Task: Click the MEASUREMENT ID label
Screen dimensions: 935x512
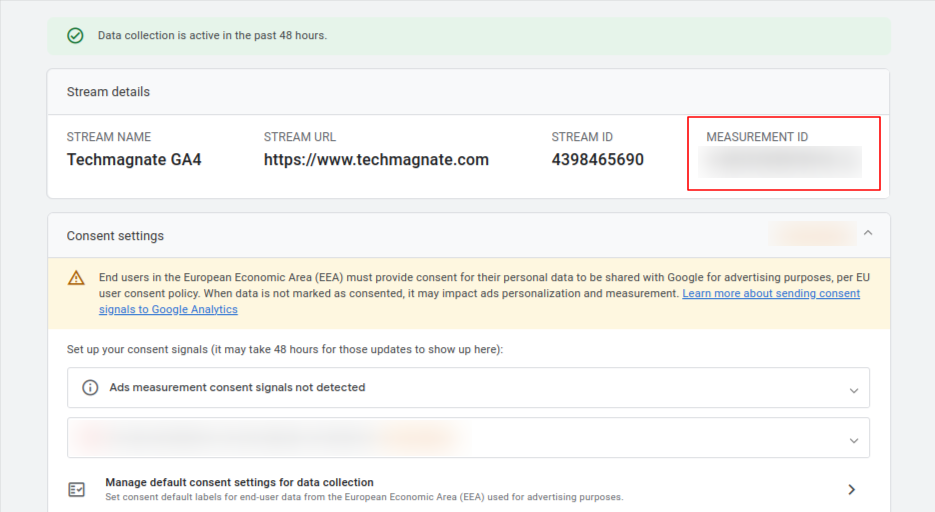Action: (x=757, y=137)
